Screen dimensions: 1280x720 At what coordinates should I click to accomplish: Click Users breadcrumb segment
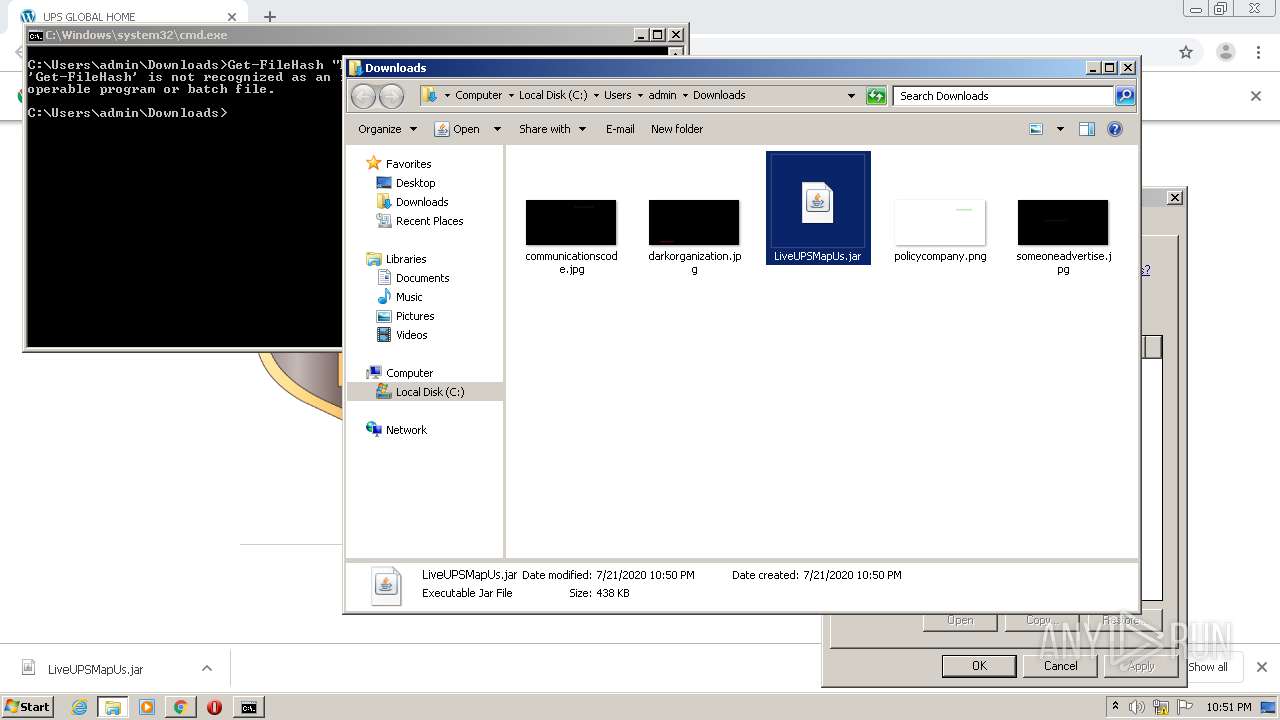click(x=617, y=96)
